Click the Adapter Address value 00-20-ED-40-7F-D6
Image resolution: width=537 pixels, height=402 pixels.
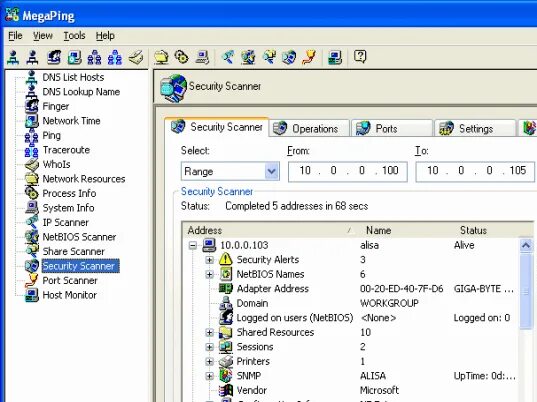pos(401,289)
